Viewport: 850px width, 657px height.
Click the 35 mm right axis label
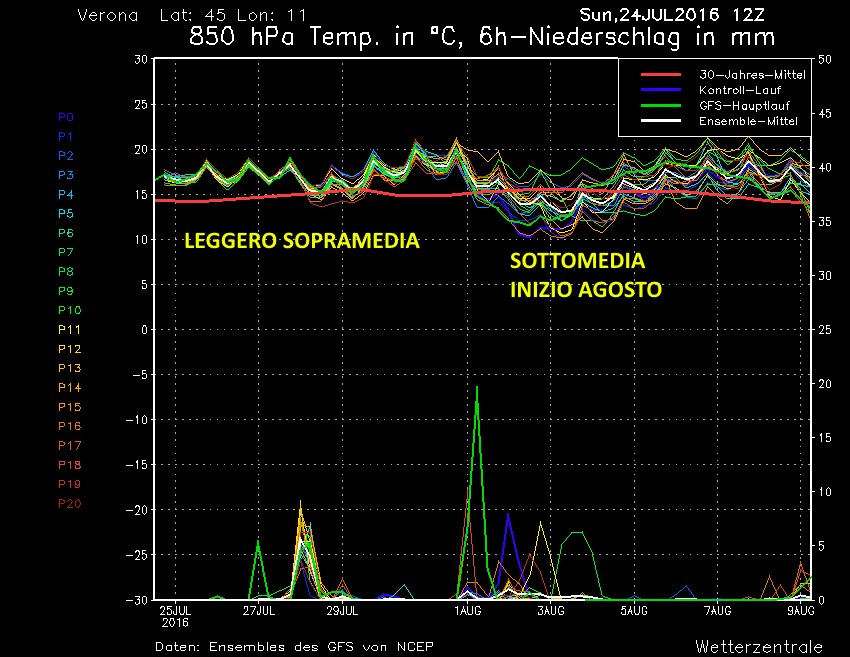pos(825,222)
